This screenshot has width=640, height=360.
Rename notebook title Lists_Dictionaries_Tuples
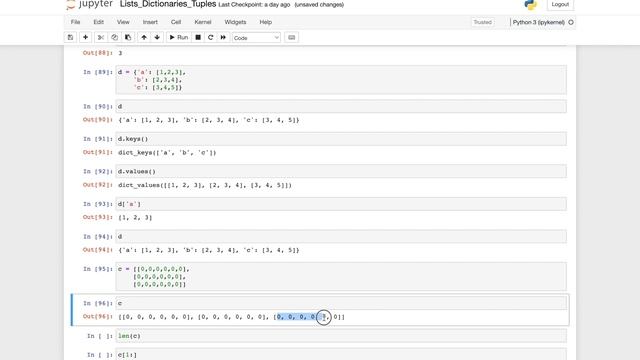point(168,4)
